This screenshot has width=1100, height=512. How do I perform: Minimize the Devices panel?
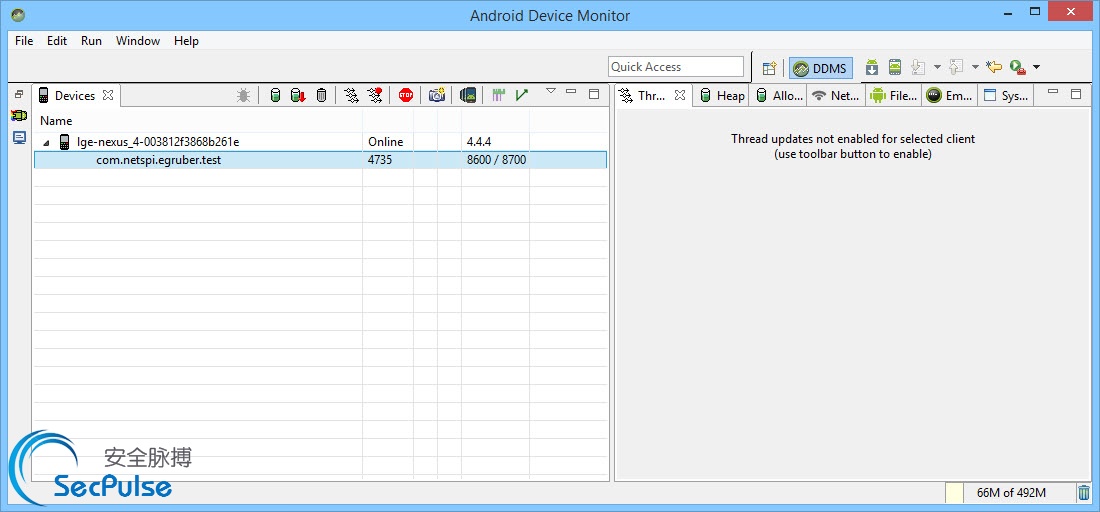coord(571,92)
